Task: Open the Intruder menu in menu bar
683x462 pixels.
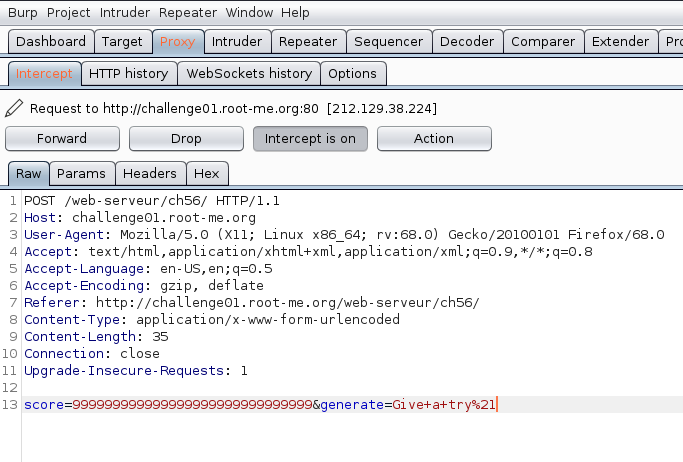Action: click(124, 13)
